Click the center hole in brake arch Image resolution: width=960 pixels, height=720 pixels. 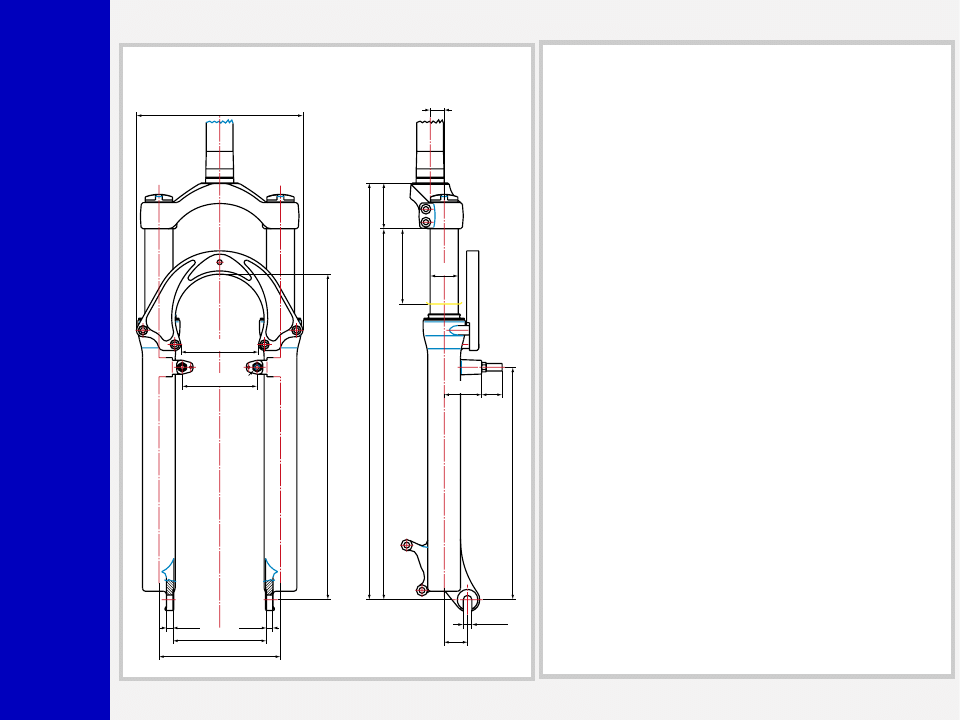(x=219, y=263)
